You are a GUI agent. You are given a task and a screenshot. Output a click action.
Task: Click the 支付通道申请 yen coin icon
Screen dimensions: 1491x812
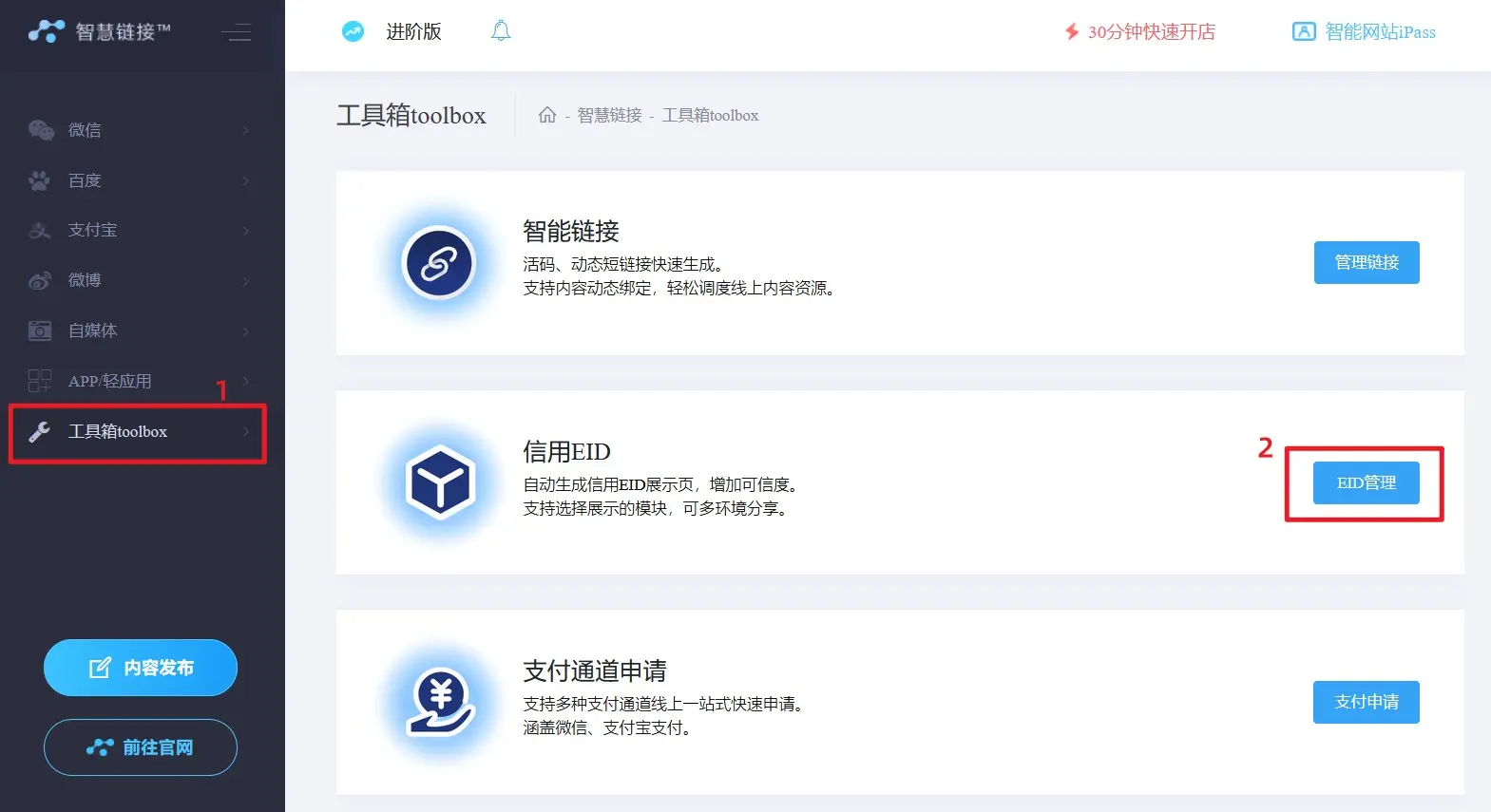coord(440,702)
